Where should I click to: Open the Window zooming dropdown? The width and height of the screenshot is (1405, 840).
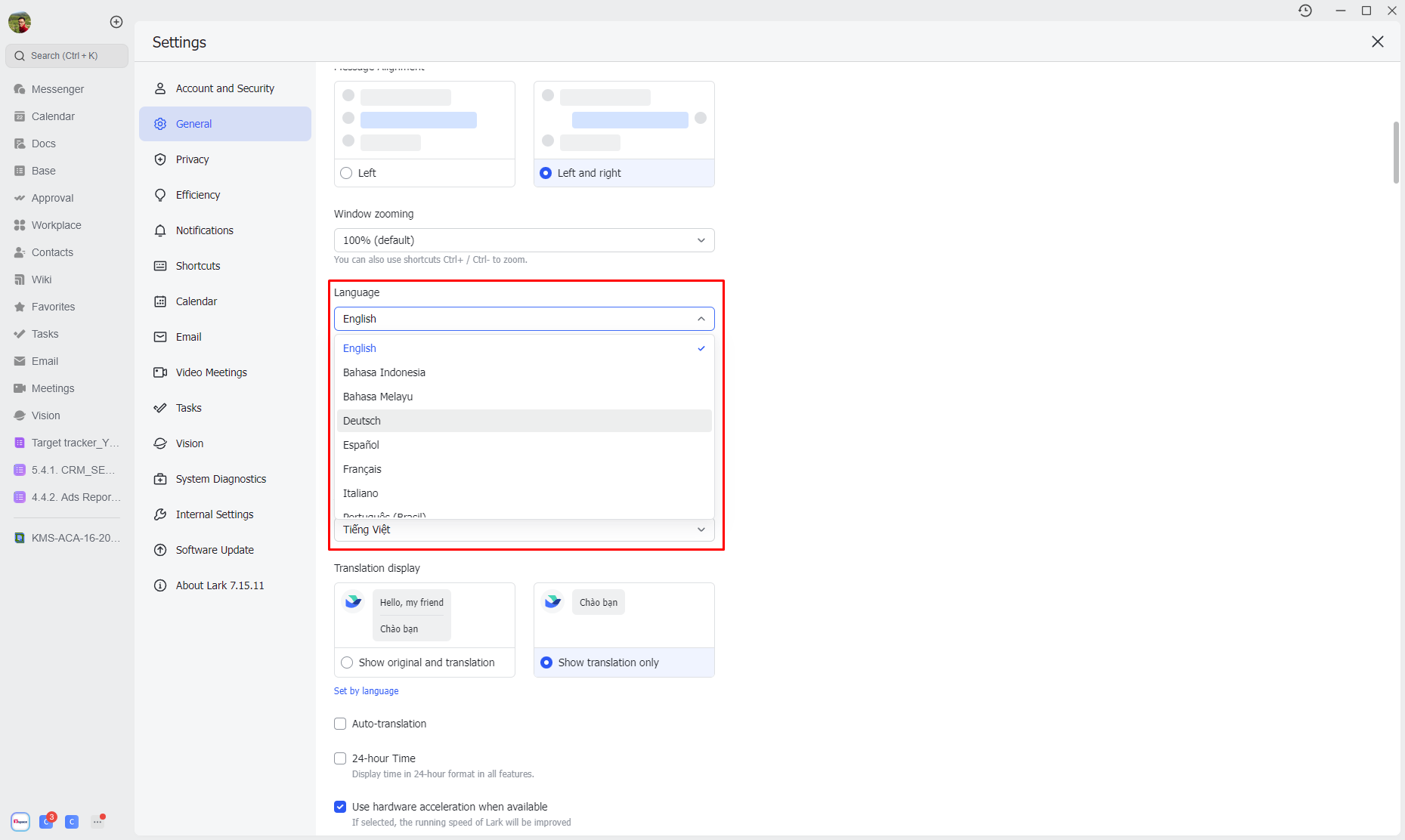525,240
